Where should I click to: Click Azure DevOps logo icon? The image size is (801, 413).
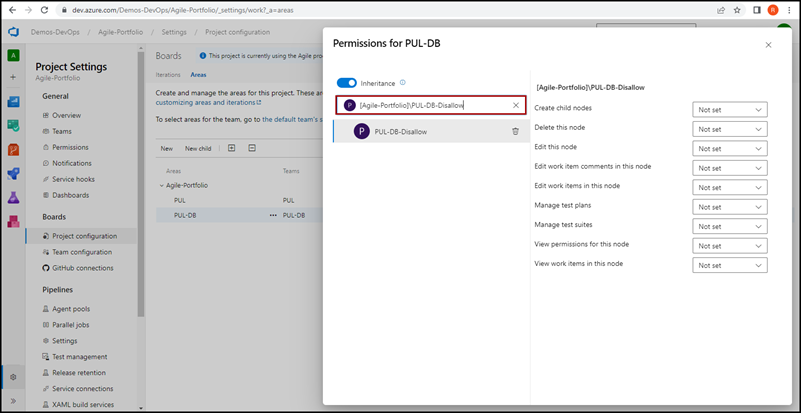coord(13,32)
